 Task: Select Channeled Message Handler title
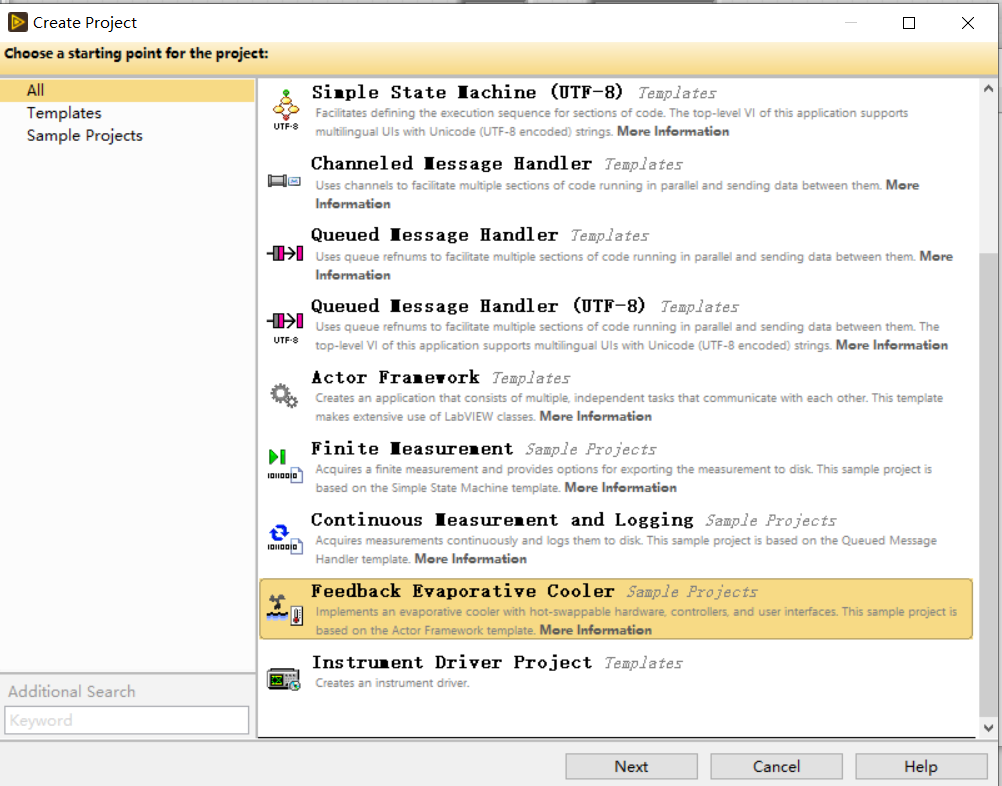click(x=451, y=164)
